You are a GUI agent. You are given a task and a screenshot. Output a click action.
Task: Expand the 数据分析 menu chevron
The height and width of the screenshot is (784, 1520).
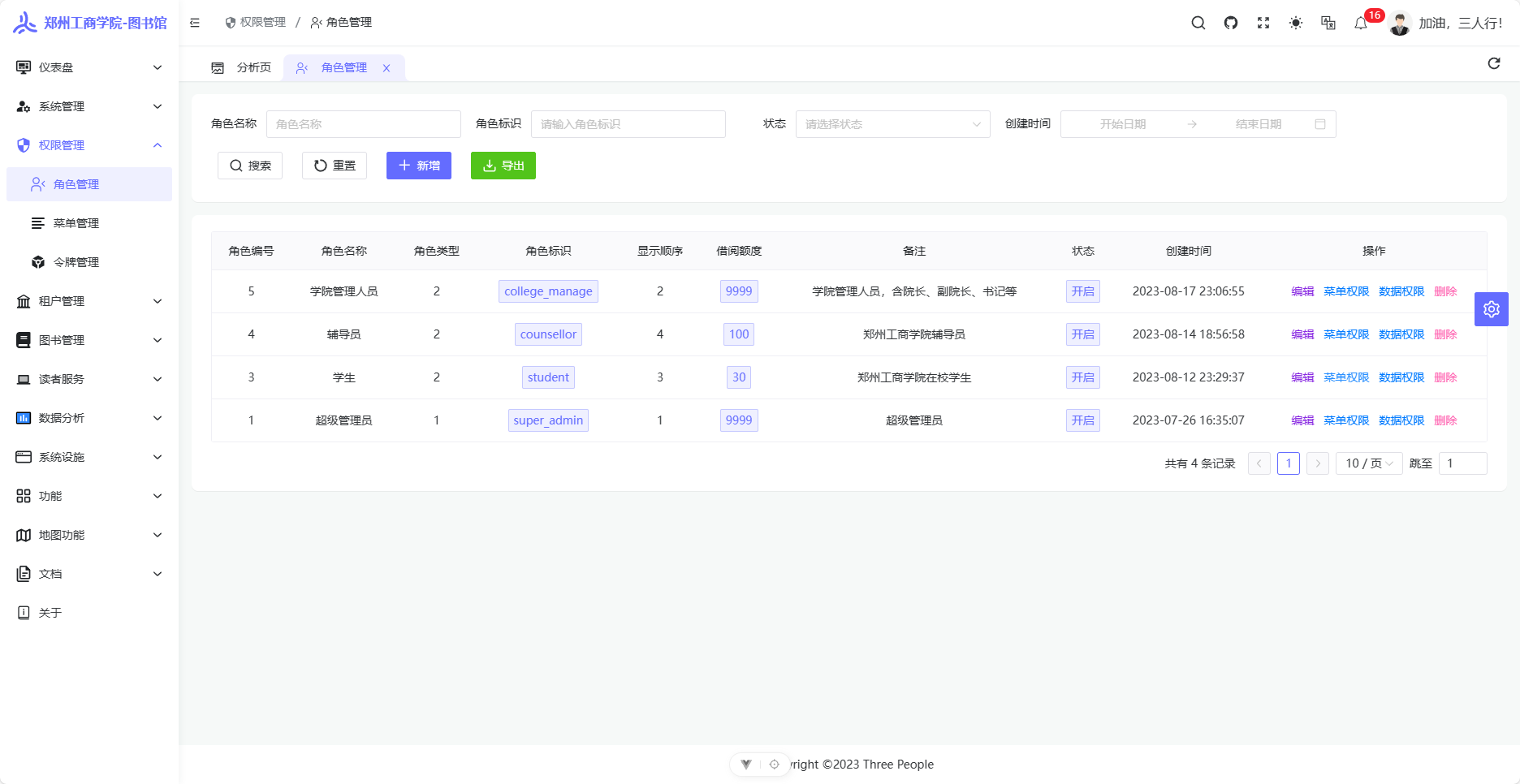click(x=158, y=418)
